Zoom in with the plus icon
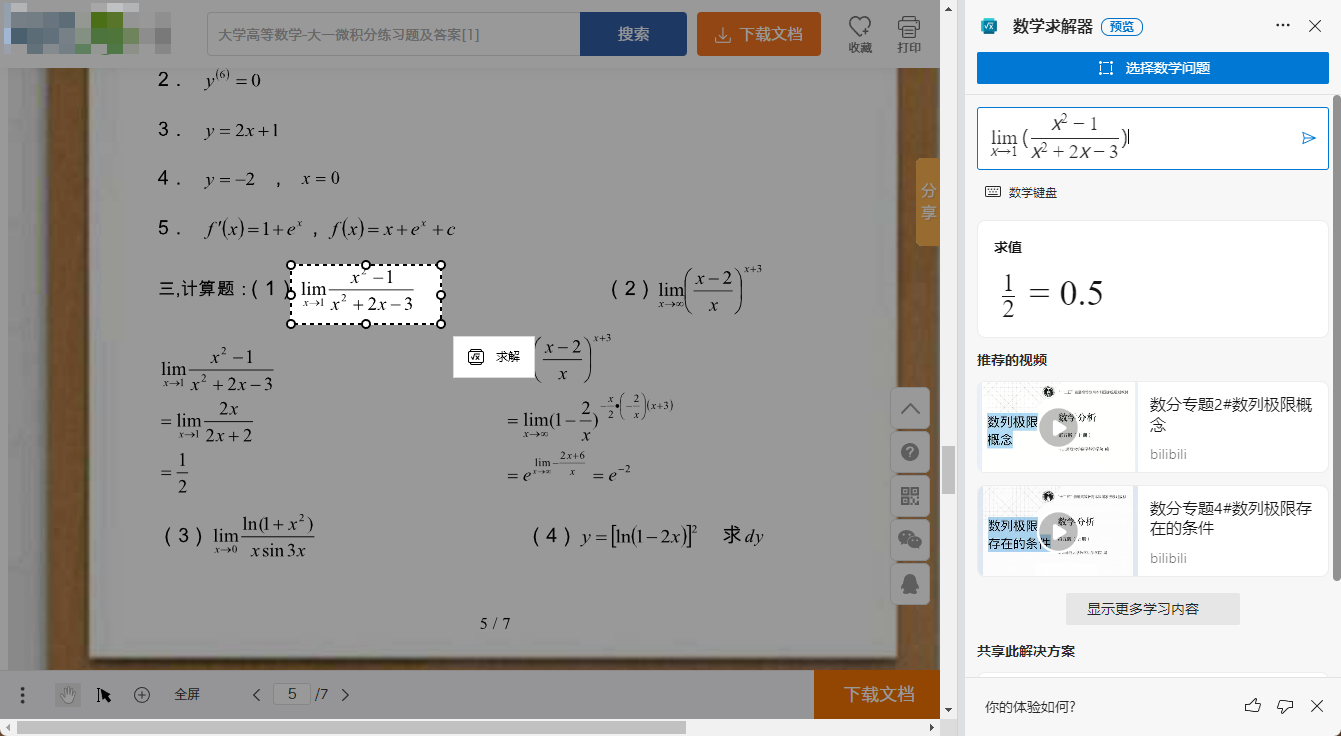The height and width of the screenshot is (736, 1341). (x=141, y=694)
